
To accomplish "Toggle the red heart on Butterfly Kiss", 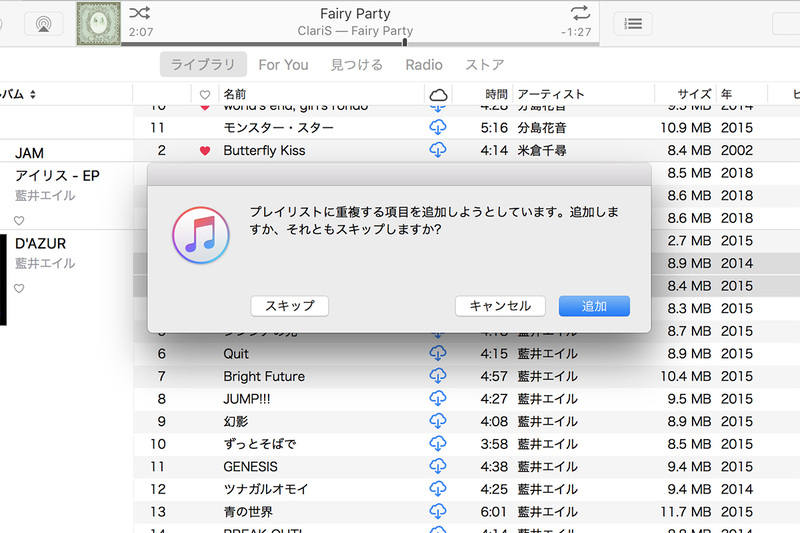I will click(205, 150).
